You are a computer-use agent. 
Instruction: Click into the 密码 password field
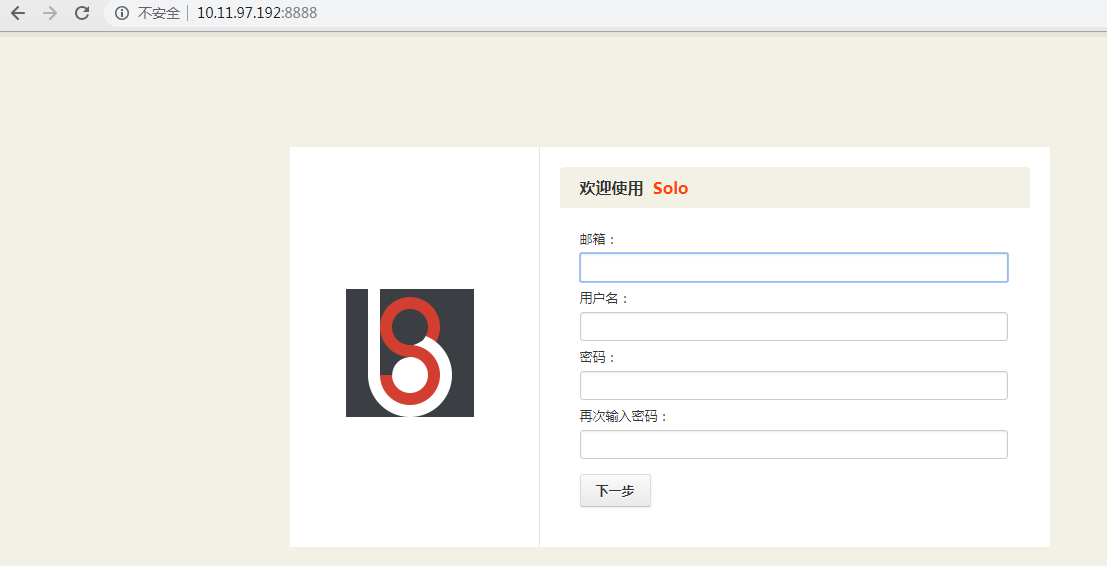(x=794, y=385)
